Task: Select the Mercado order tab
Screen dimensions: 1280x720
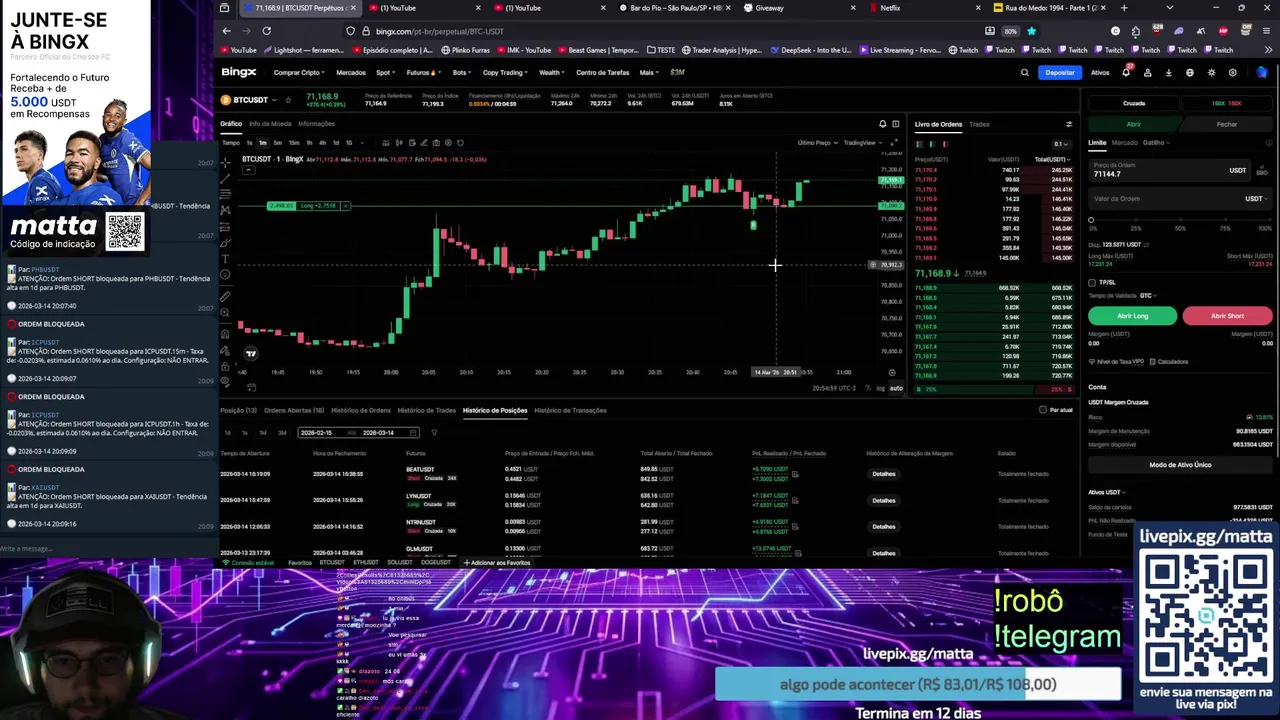Action: coord(1124,142)
